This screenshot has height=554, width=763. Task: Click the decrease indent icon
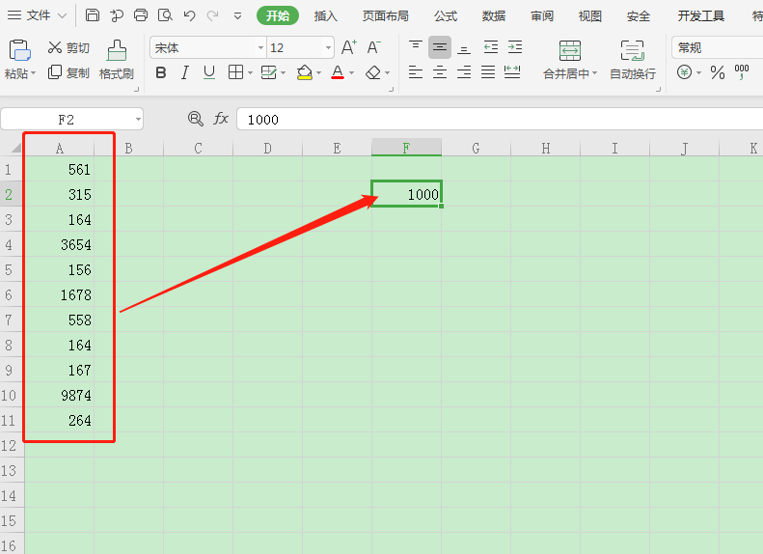[490, 47]
